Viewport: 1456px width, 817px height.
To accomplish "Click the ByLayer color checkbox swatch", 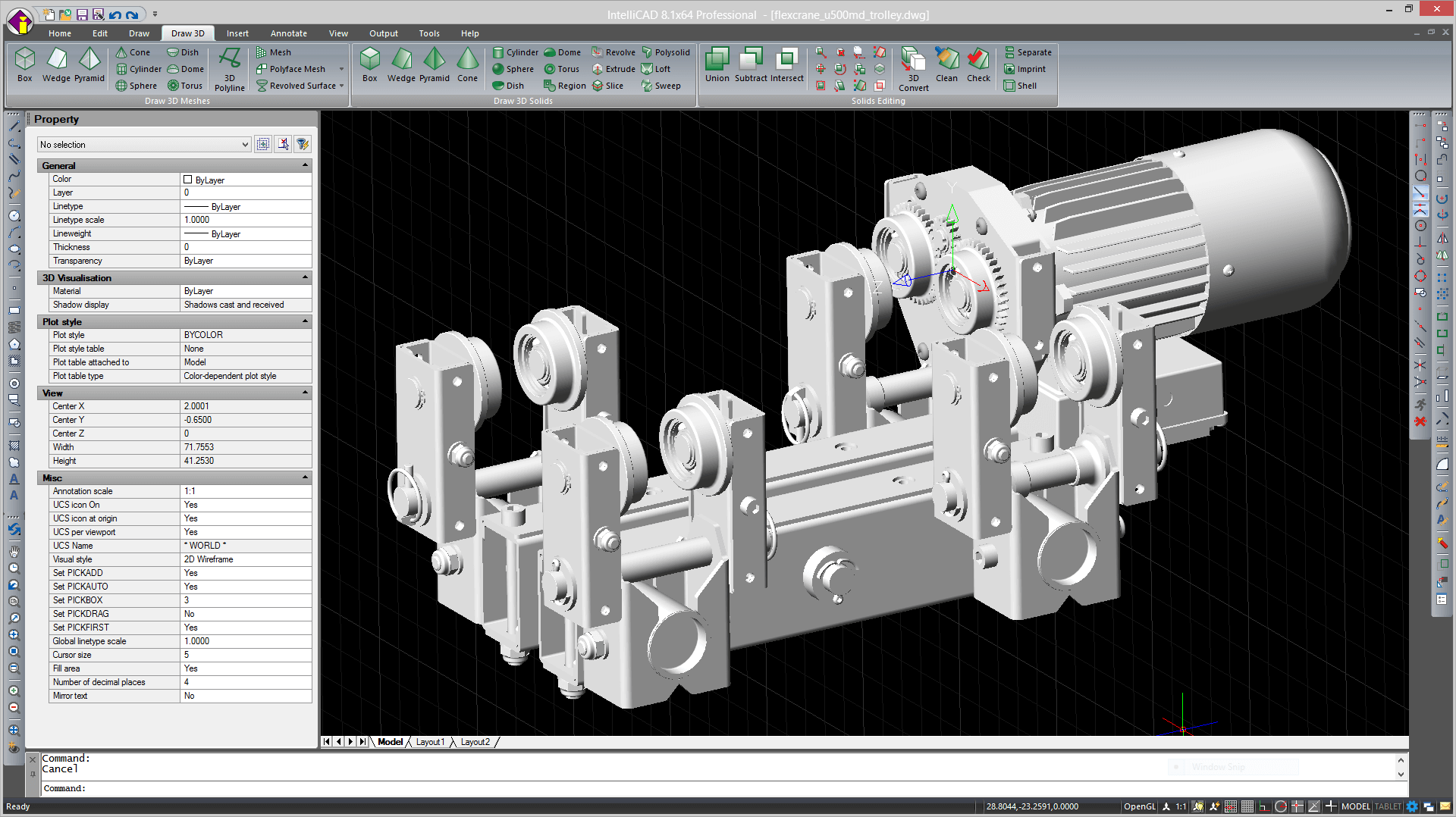I will [x=187, y=180].
